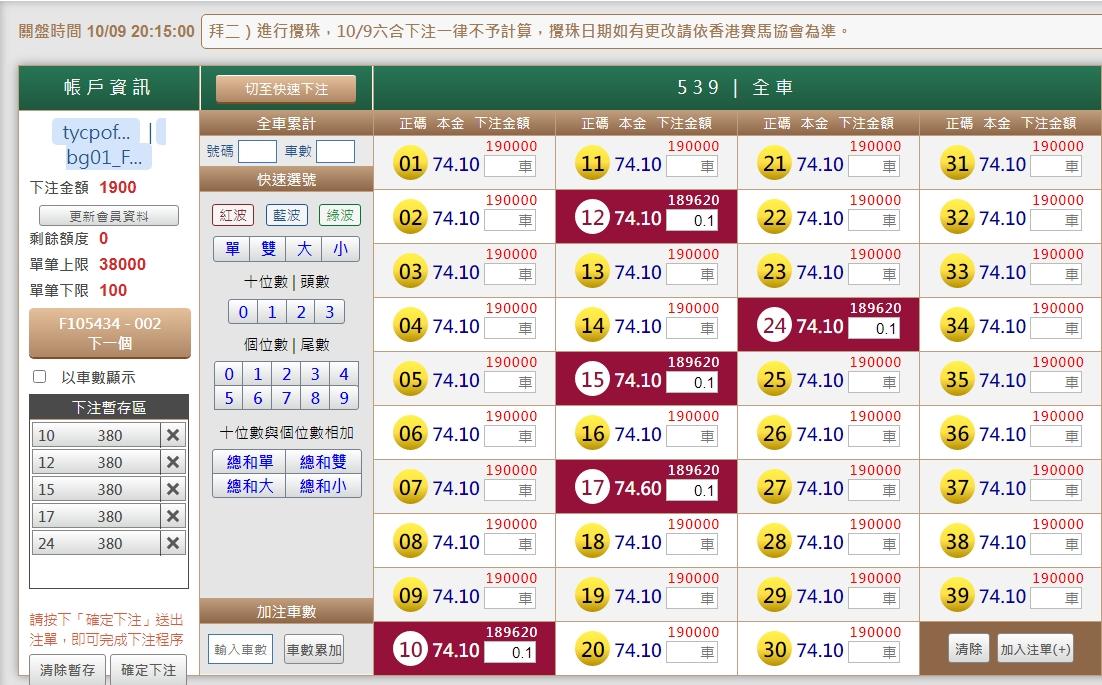This screenshot has width=1102, height=685.
Task: Click the 下注金額 value 1900
Action: pos(117,188)
